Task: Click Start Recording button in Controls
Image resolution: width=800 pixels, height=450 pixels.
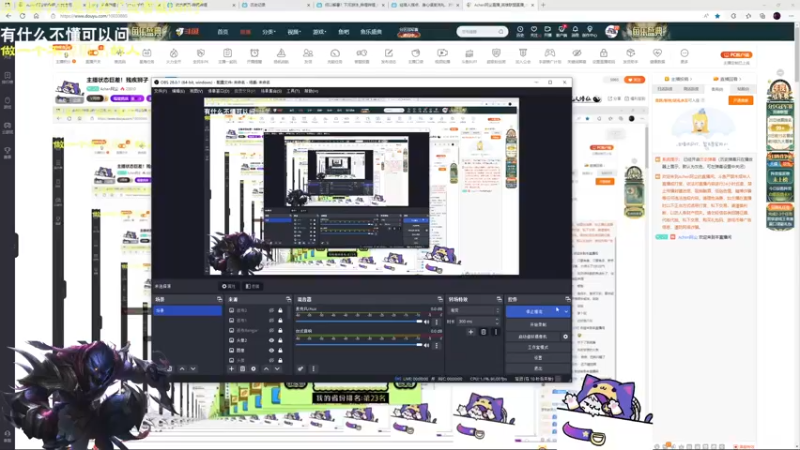Action: (538, 324)
